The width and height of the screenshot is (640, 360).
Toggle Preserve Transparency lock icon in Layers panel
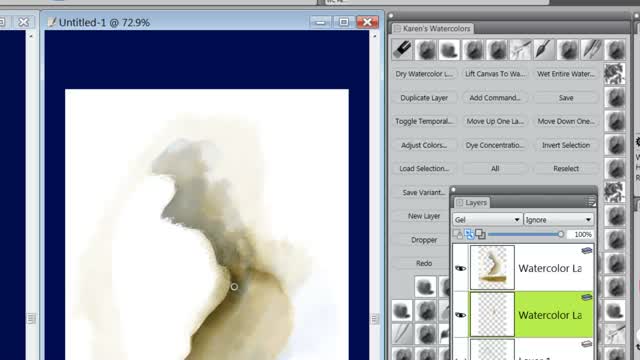click(x=458, y=234)
